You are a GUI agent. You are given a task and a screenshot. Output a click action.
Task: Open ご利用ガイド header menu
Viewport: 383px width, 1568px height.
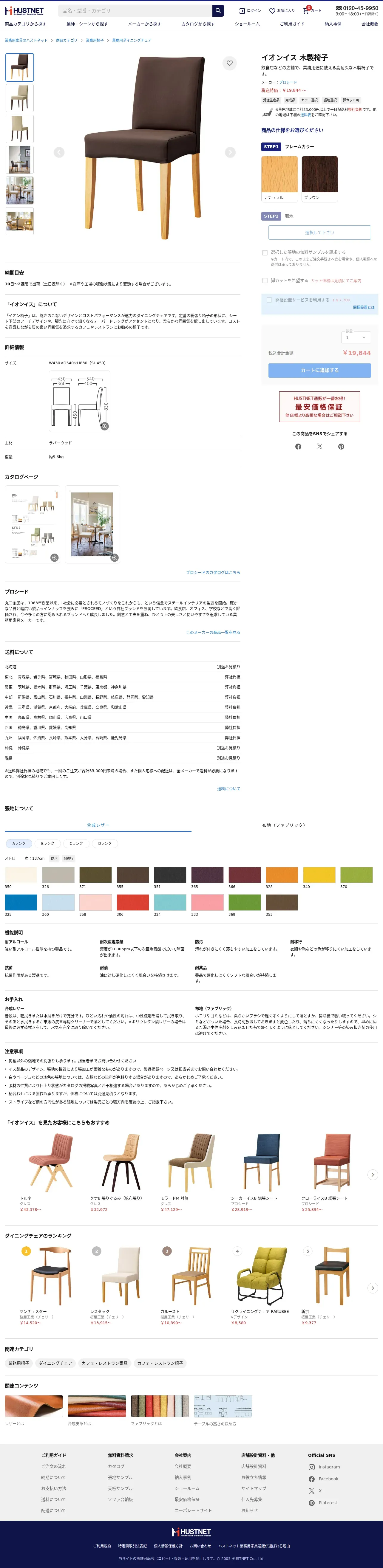click(292, 24)
